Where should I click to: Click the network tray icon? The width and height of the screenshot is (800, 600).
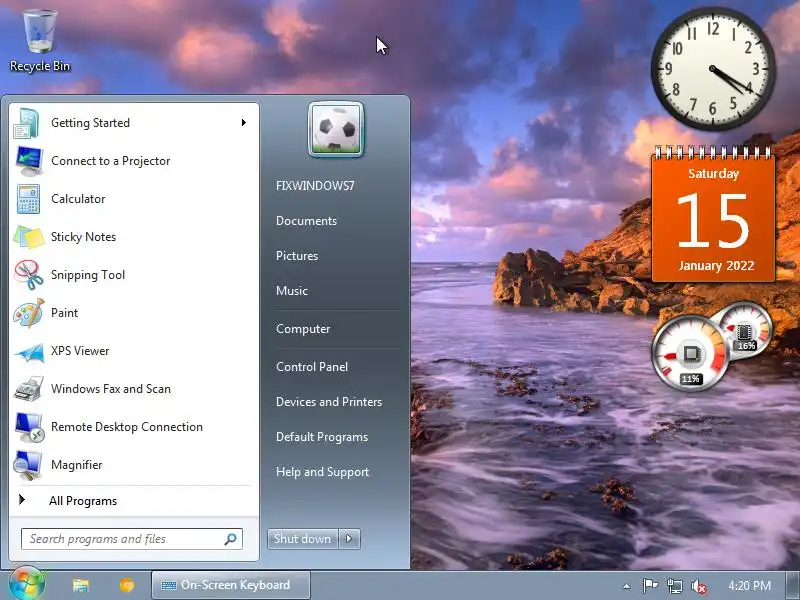pos(674,586)
